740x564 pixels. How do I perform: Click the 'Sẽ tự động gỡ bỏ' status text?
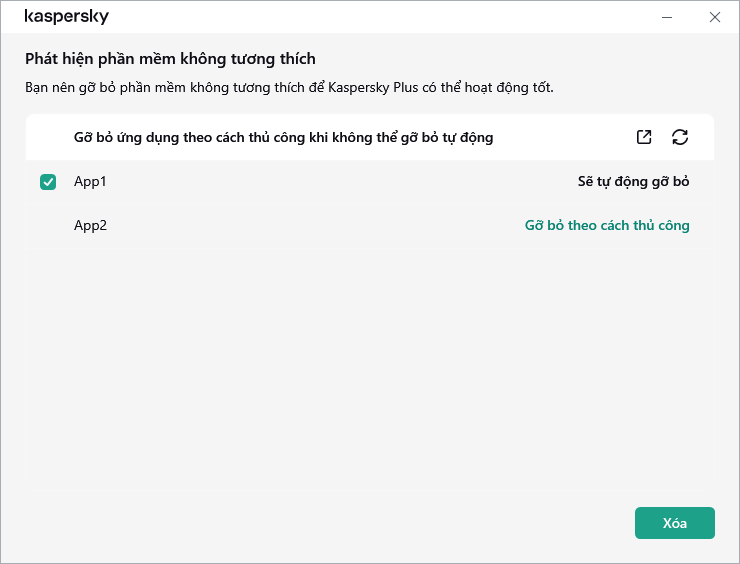tap(633, 182)
